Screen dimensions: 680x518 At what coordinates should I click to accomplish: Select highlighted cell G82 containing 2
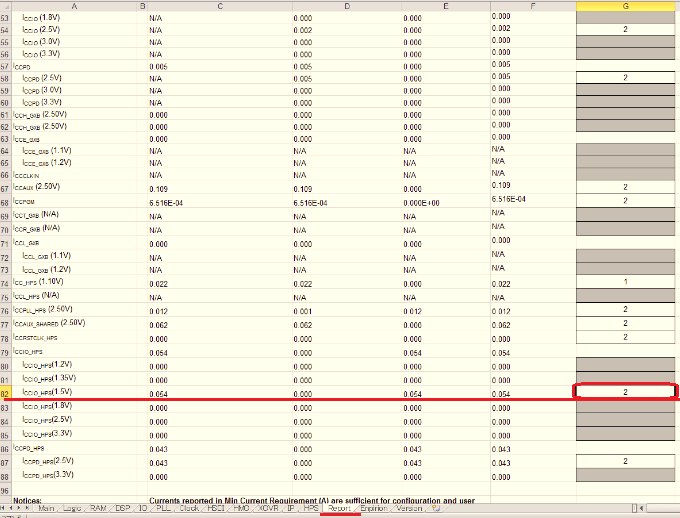pos(626,392)
